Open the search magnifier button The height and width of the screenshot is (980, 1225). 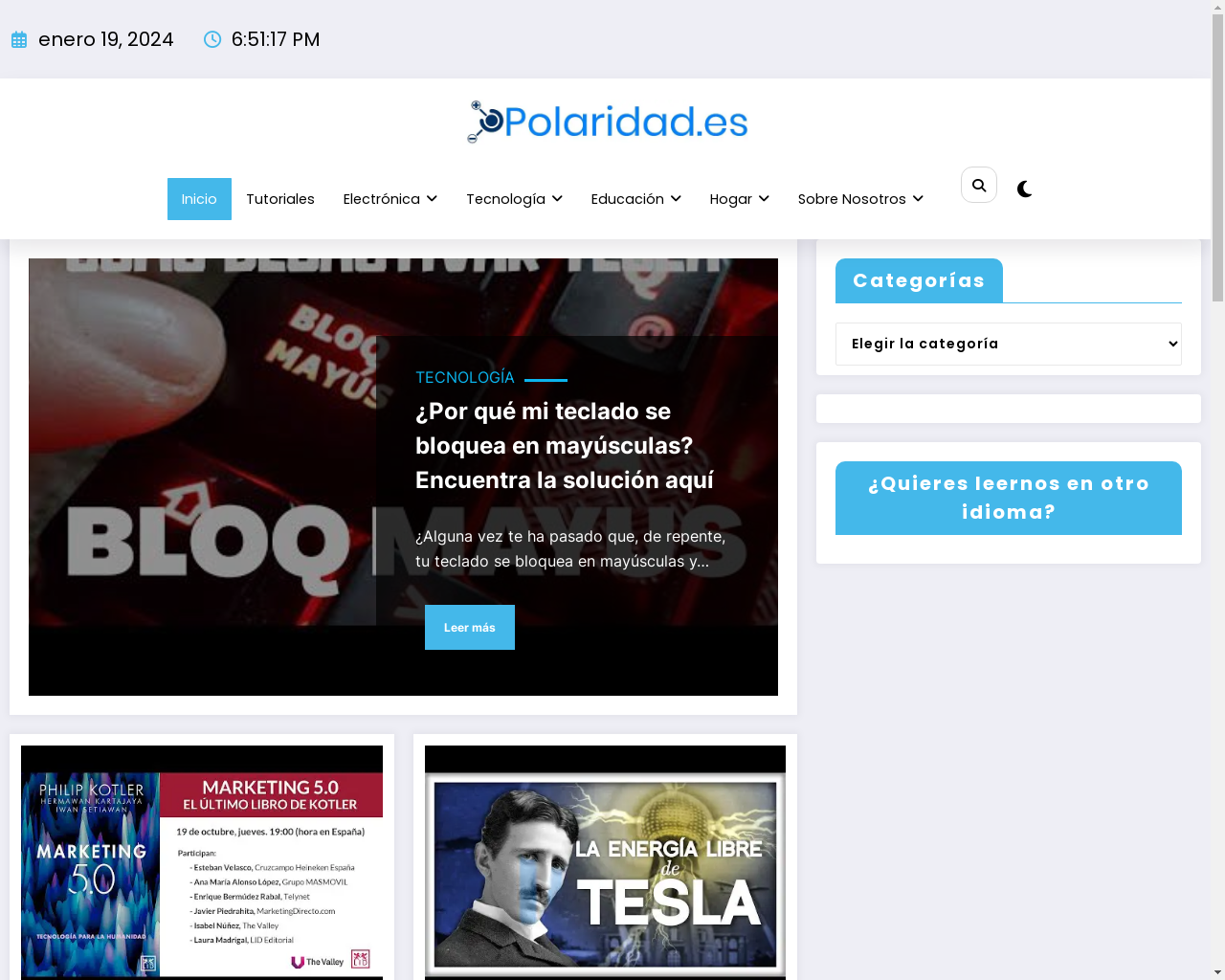979,185
